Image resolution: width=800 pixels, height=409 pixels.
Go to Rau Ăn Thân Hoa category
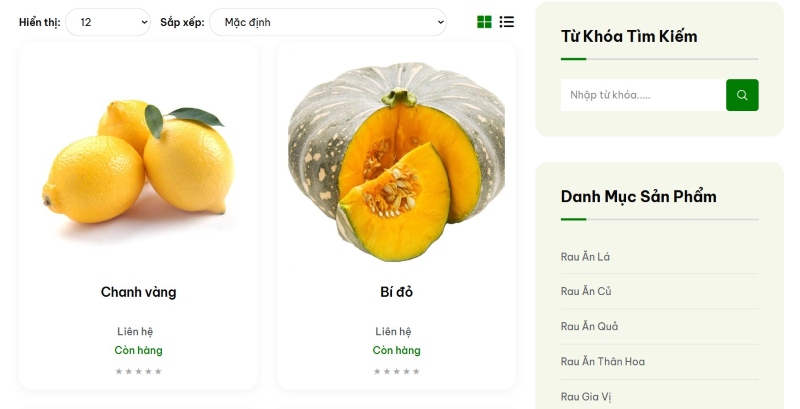pos(603,362)
